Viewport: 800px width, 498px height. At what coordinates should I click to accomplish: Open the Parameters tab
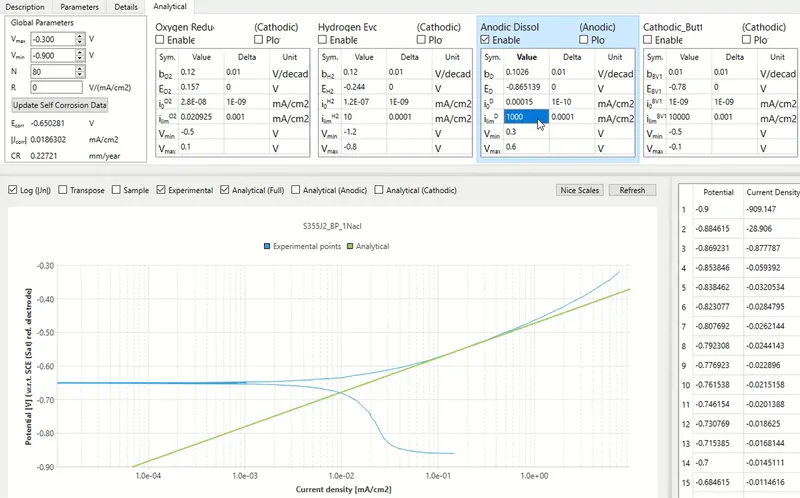coord(81,6)
